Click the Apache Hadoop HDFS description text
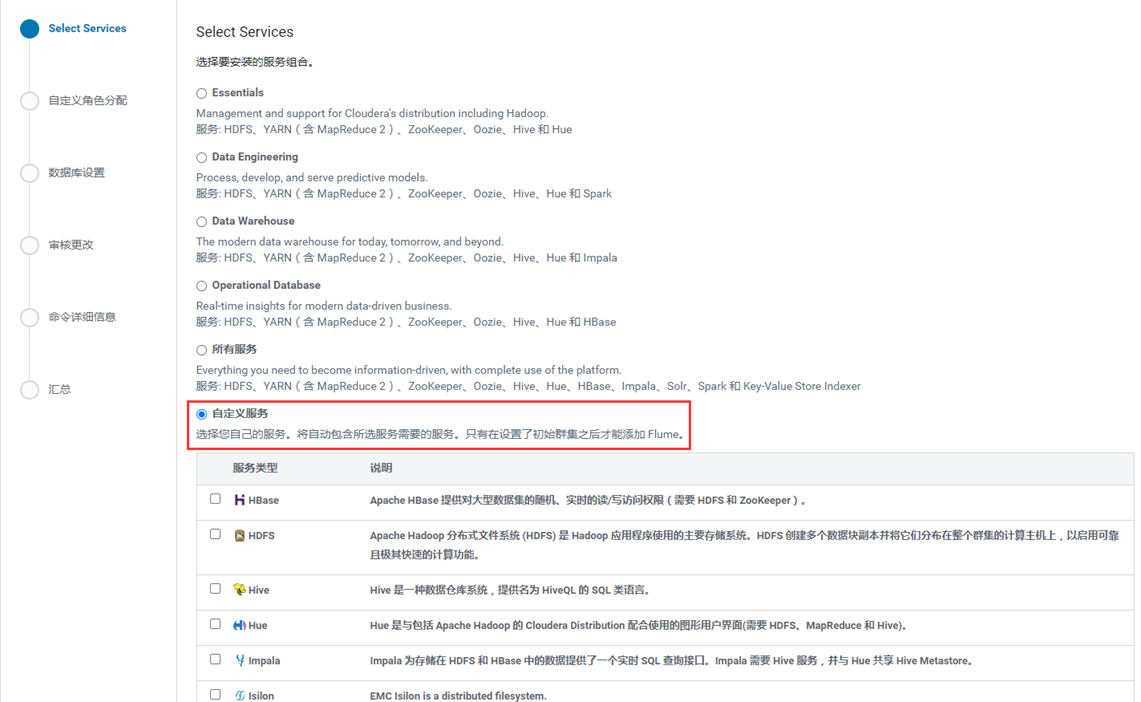Viewport: 1141px width, 702px height. [744, 545]
